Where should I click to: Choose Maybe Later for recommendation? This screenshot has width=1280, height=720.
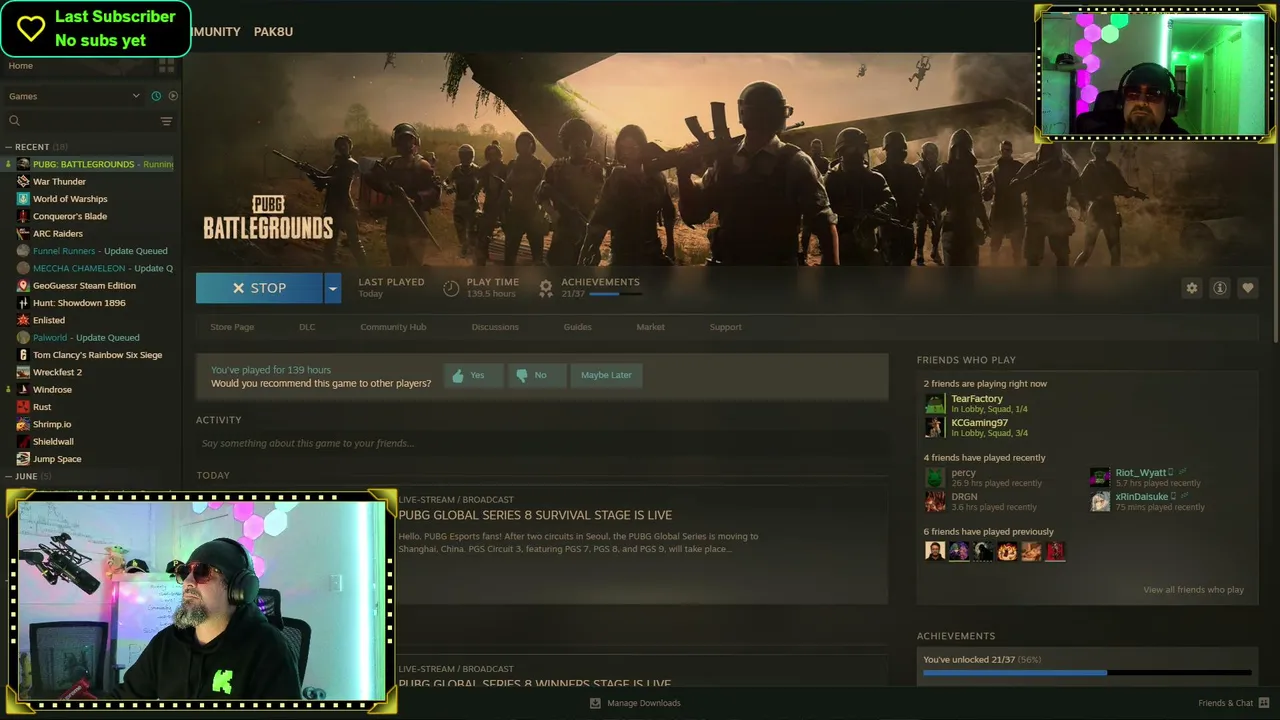pos(606,375)
